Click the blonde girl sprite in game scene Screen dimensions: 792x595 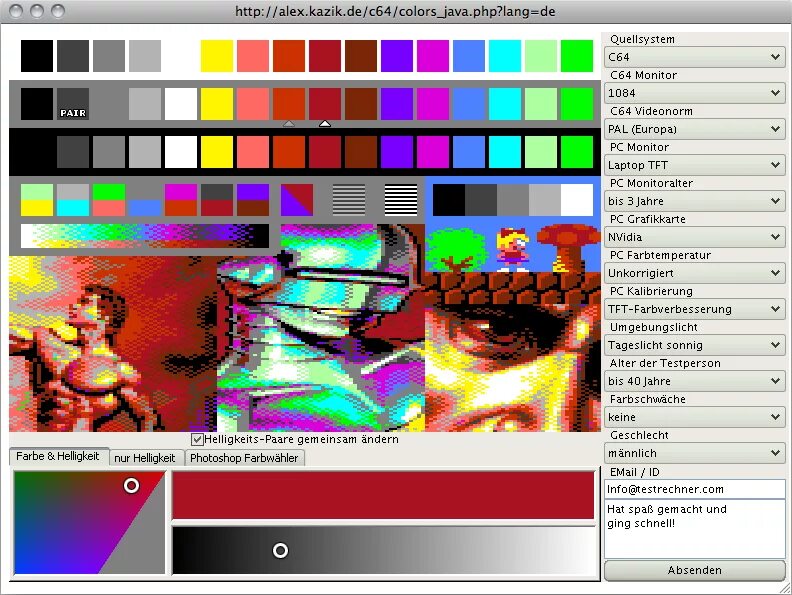click(512, 250)
